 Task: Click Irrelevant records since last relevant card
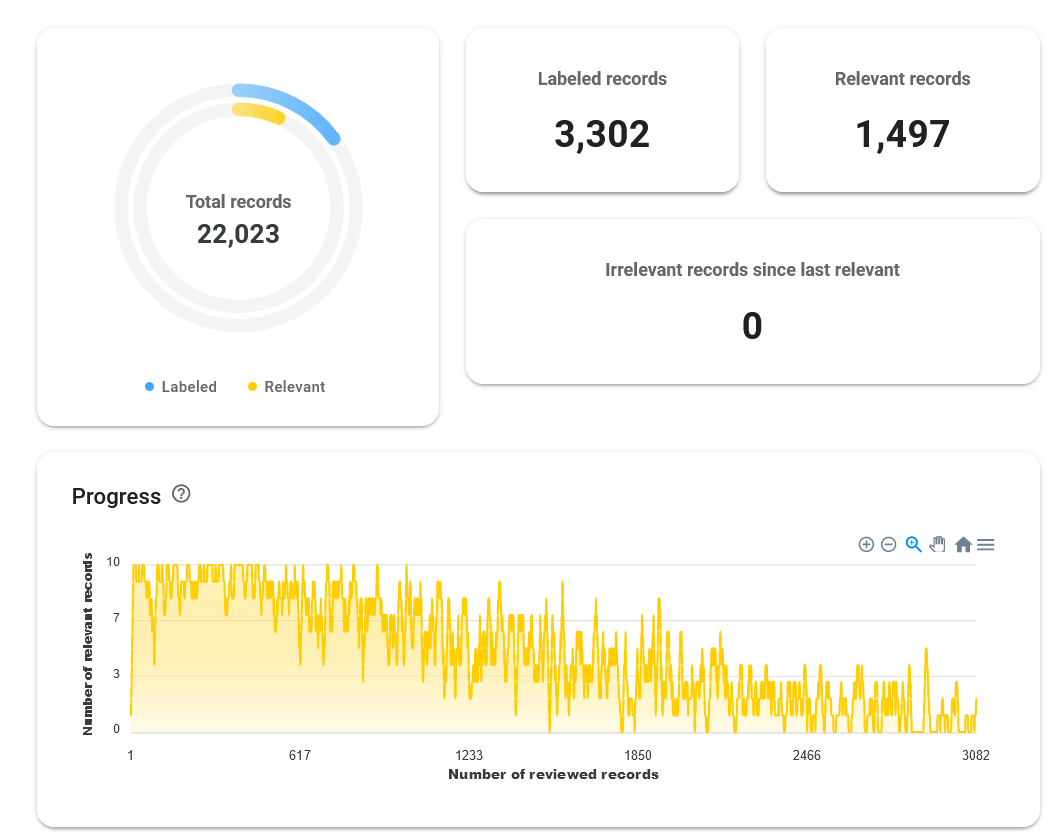coord(753,302)
